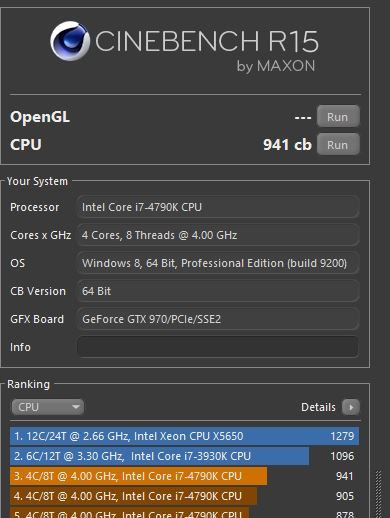Select the orange 941 score ranking entry
Viewport: 390px width, 518px height.
click(184, 476)
